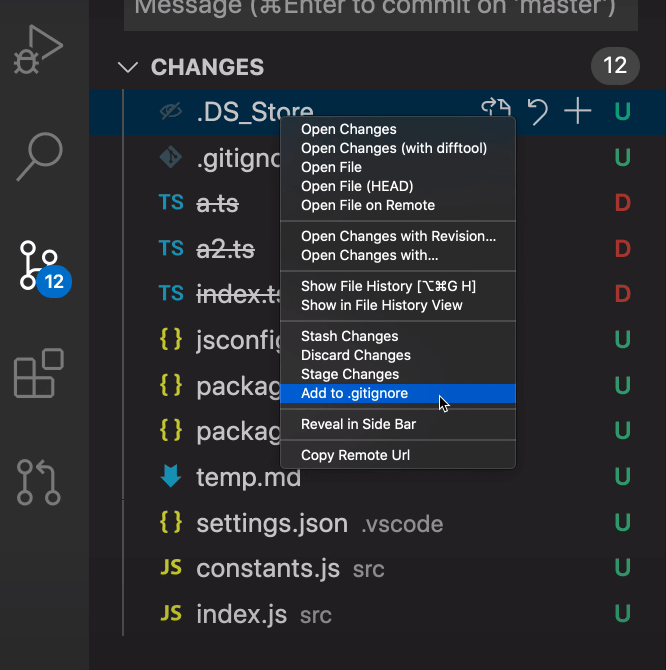Viewport: 666px width, 670px height.
Task: Stage .DS_Store with the plus icon
Action: pyautogui.click(x=578, y=111)
